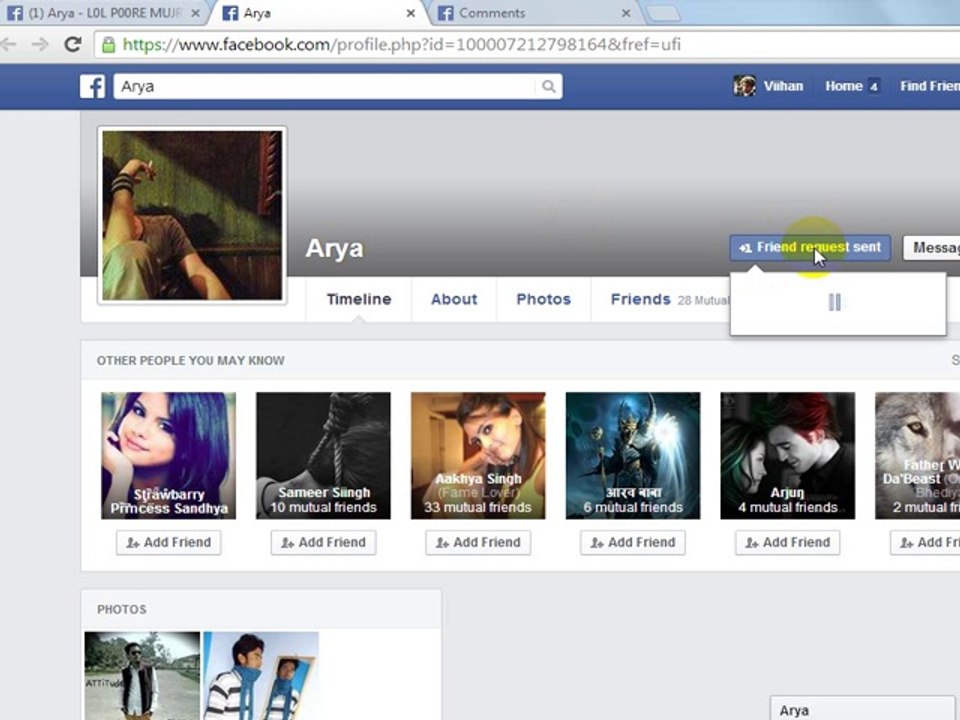960x720 pixels.
Task: Click Find Friends in top navigation
Action: (929, 86)
